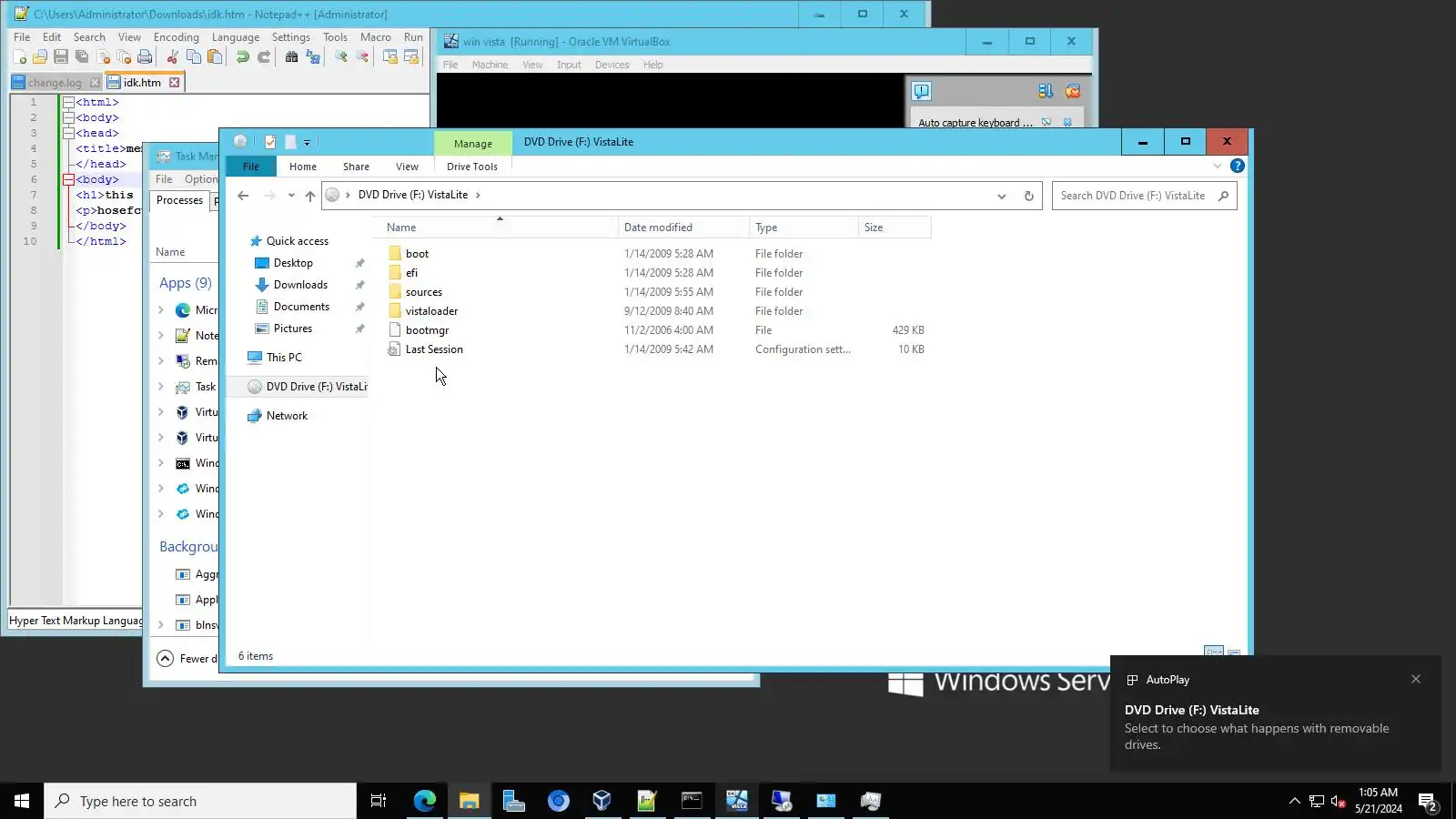The height and width of the screenshot is (819, 1456).
Task: Switch to Processes tab in Task Manager
Action: [180, 200]
